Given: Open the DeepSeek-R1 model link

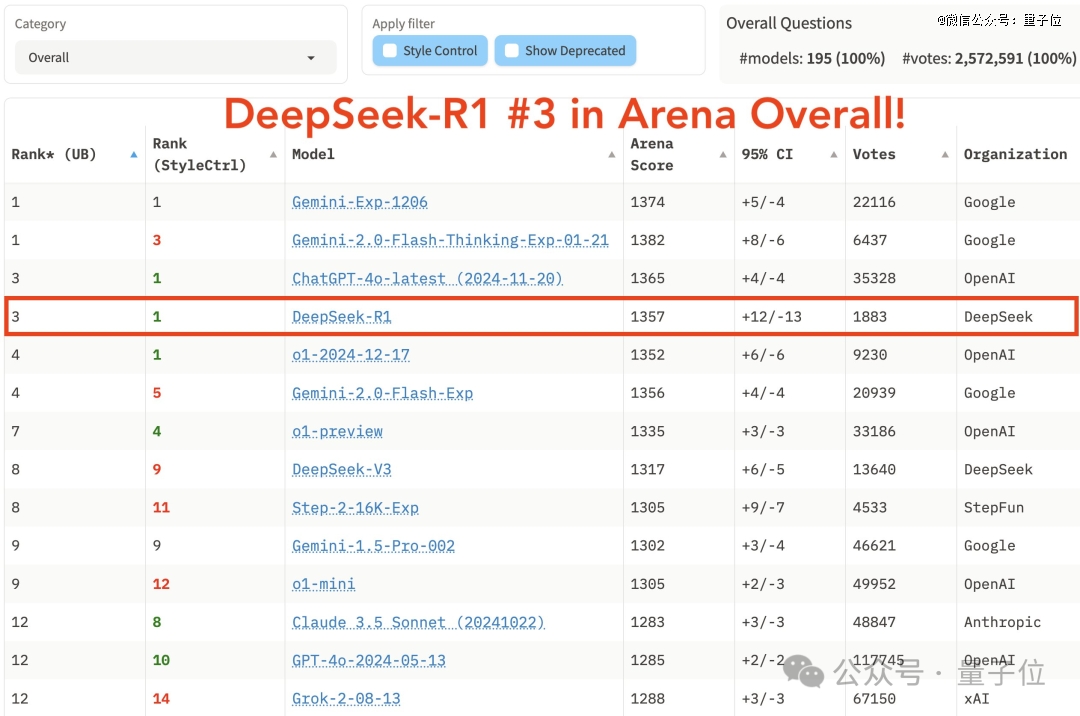Looking at the screenshot, I should (342, 317).
